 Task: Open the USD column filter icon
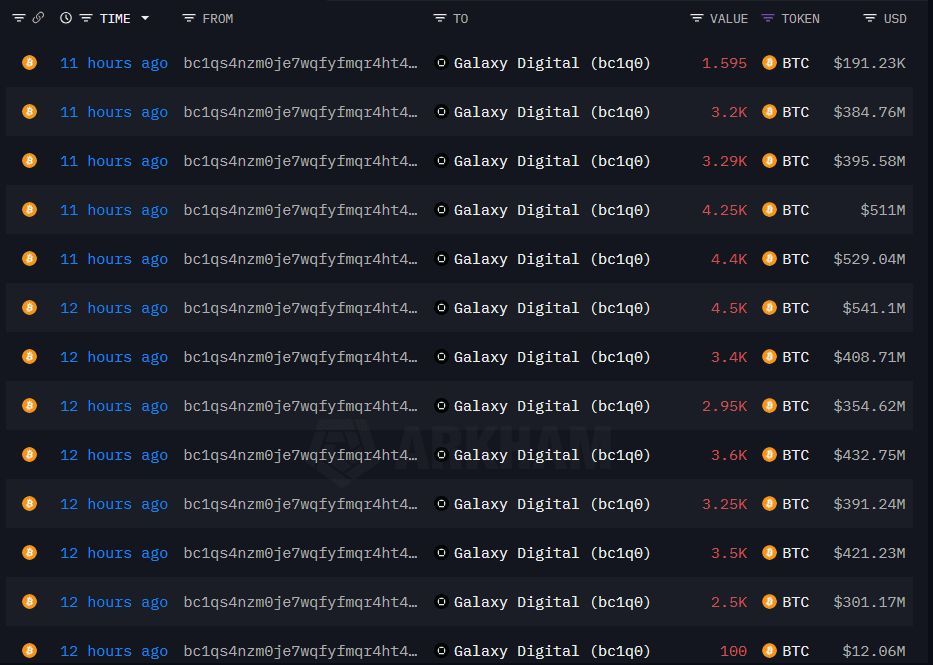click(870, 18)
